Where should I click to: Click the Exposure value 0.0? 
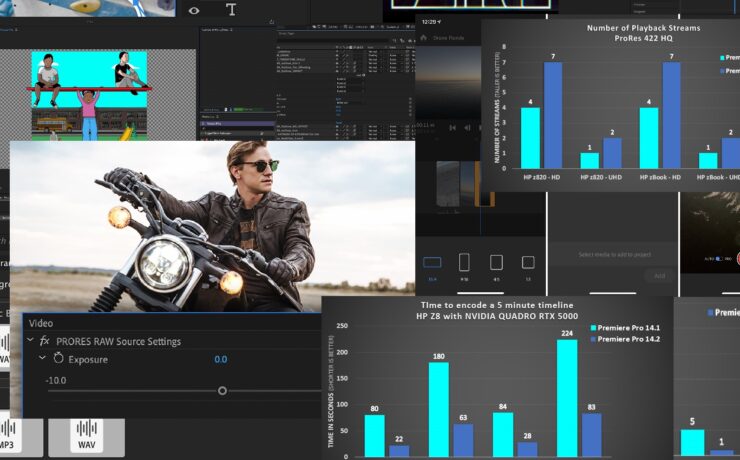click(x=220, y=360)
